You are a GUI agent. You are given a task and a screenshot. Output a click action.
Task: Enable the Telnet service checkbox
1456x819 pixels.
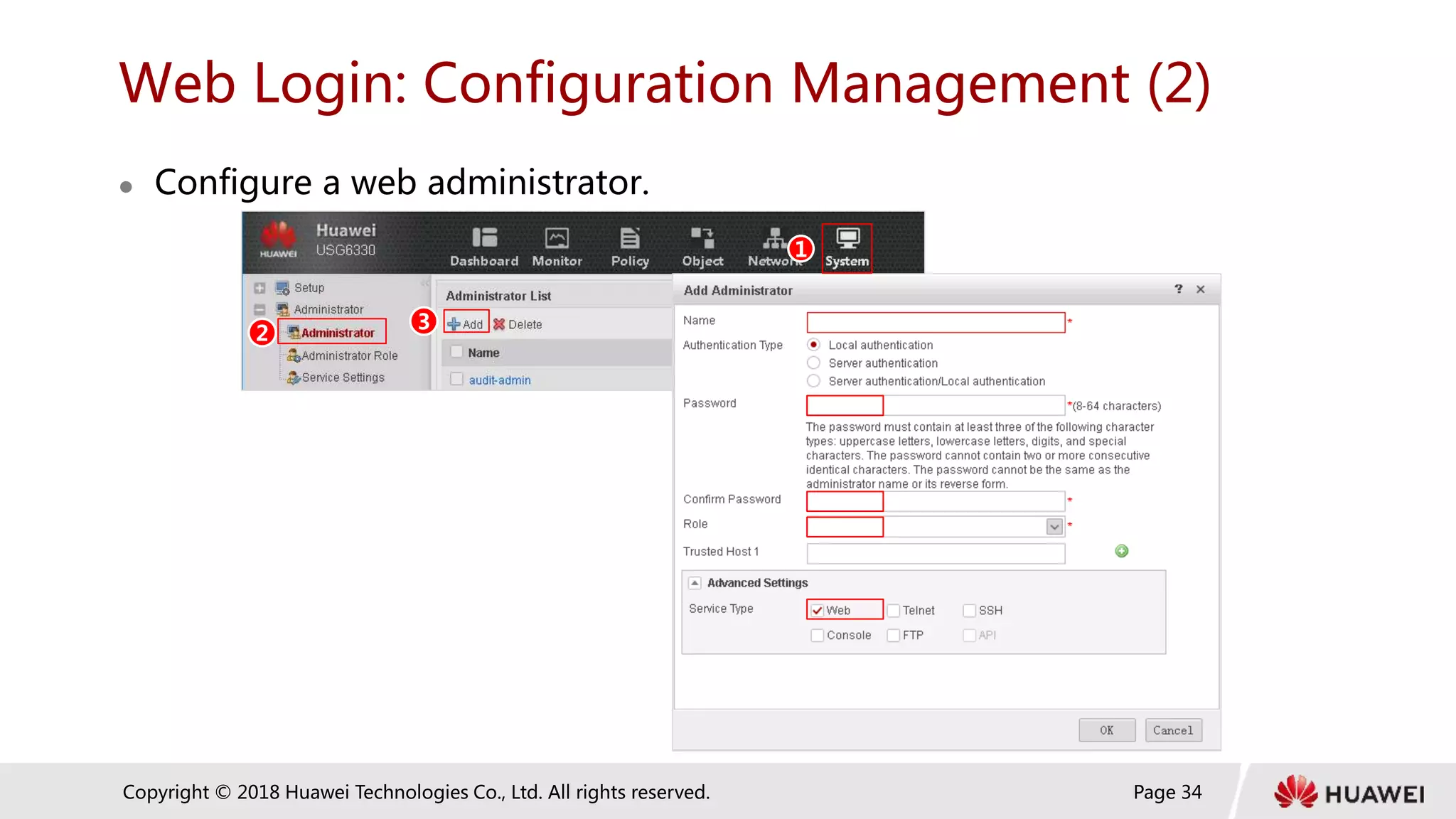894,611
